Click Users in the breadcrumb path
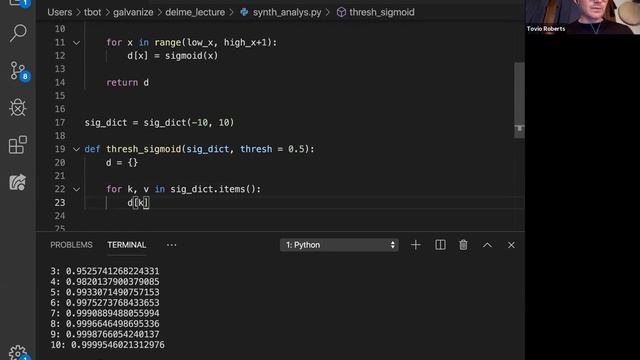The height and width of the screenshot is (360, 640). [x=60, y=12]
